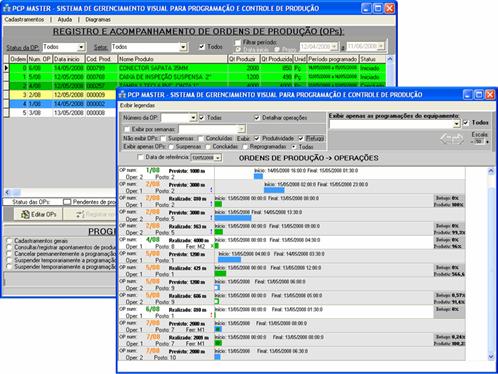
Task: Click blue bar ending 14/05/2008 03:30
Action: tap(229, 260)
